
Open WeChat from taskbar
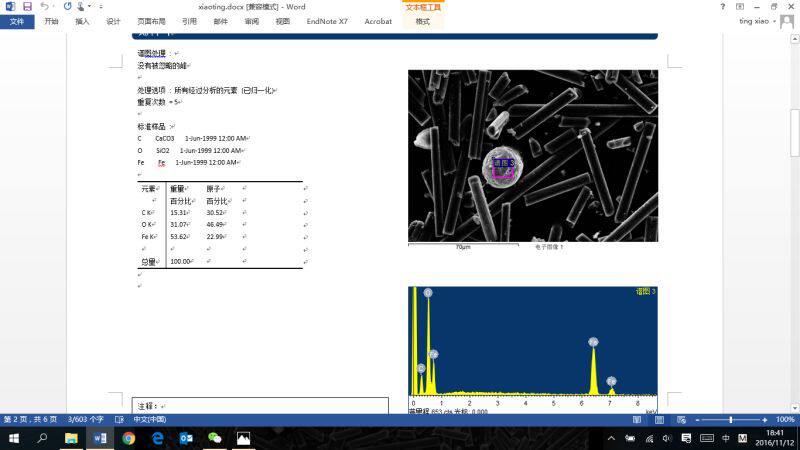pyautogui.click(x=215, y=438)
